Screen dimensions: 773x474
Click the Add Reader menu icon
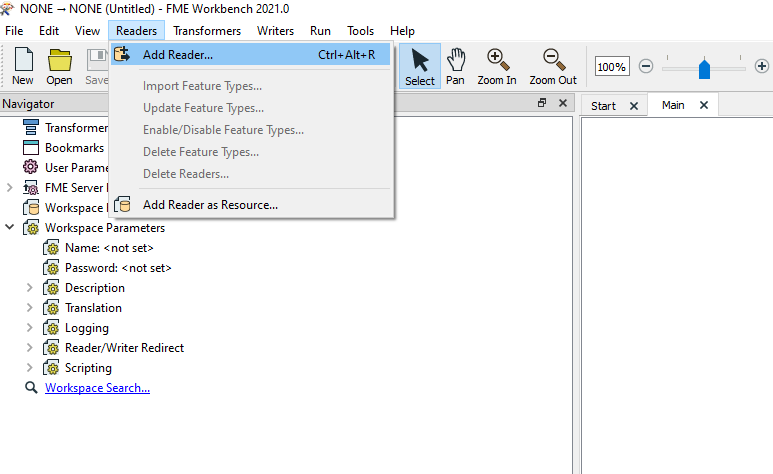tap(122, 54)
